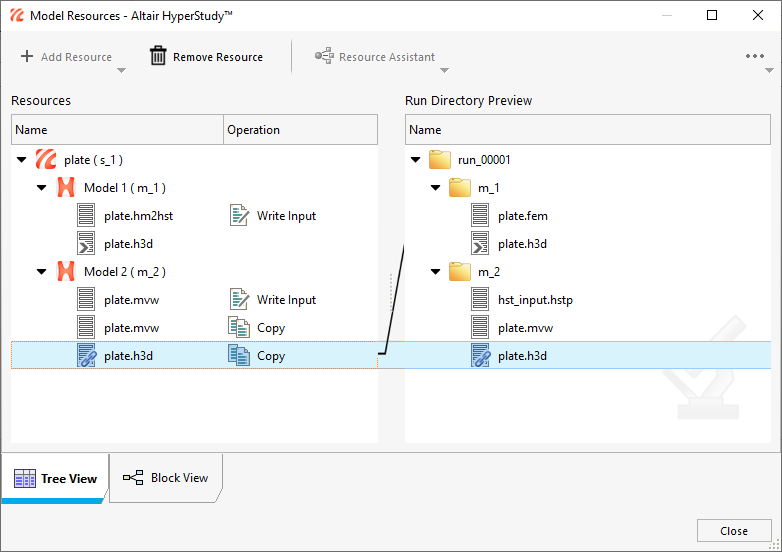Open the Resource Assistant dropdown arrow
782x552 pixels.
coord(444,71)
